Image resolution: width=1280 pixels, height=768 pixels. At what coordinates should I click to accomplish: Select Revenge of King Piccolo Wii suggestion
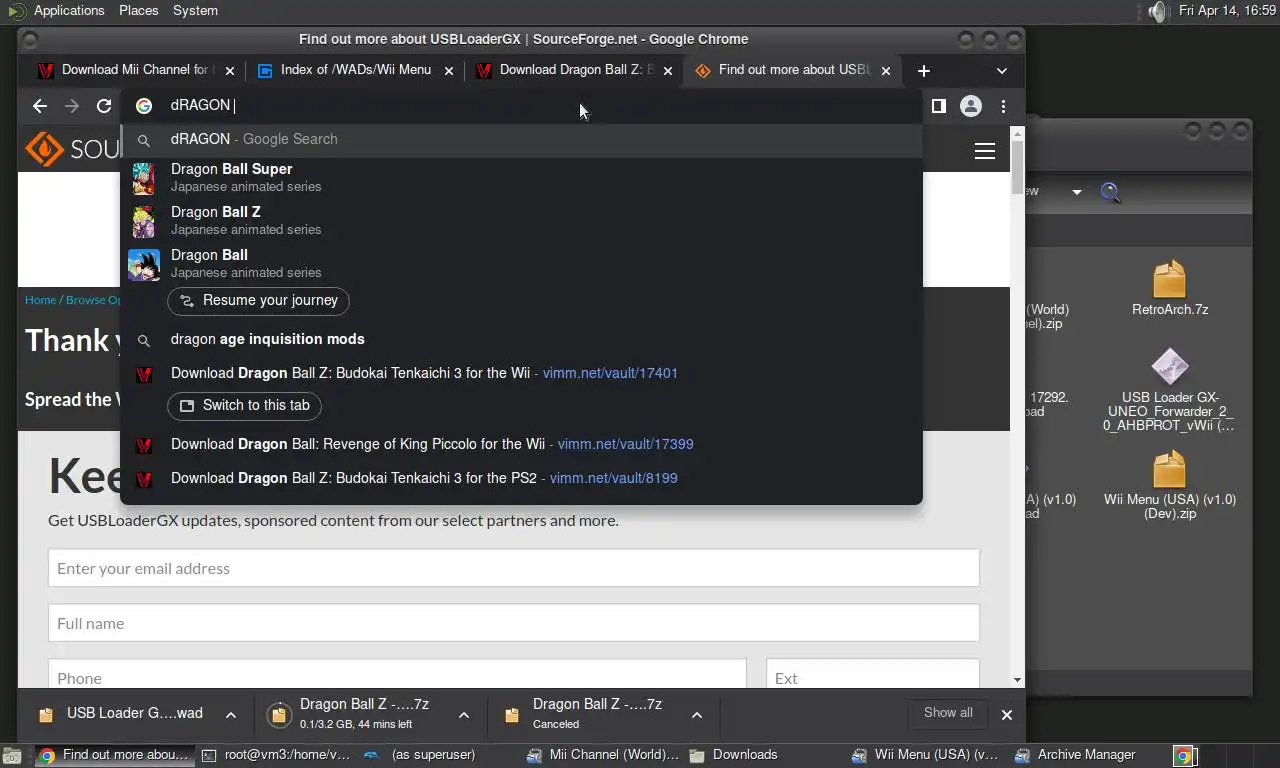tap(521, 444)
